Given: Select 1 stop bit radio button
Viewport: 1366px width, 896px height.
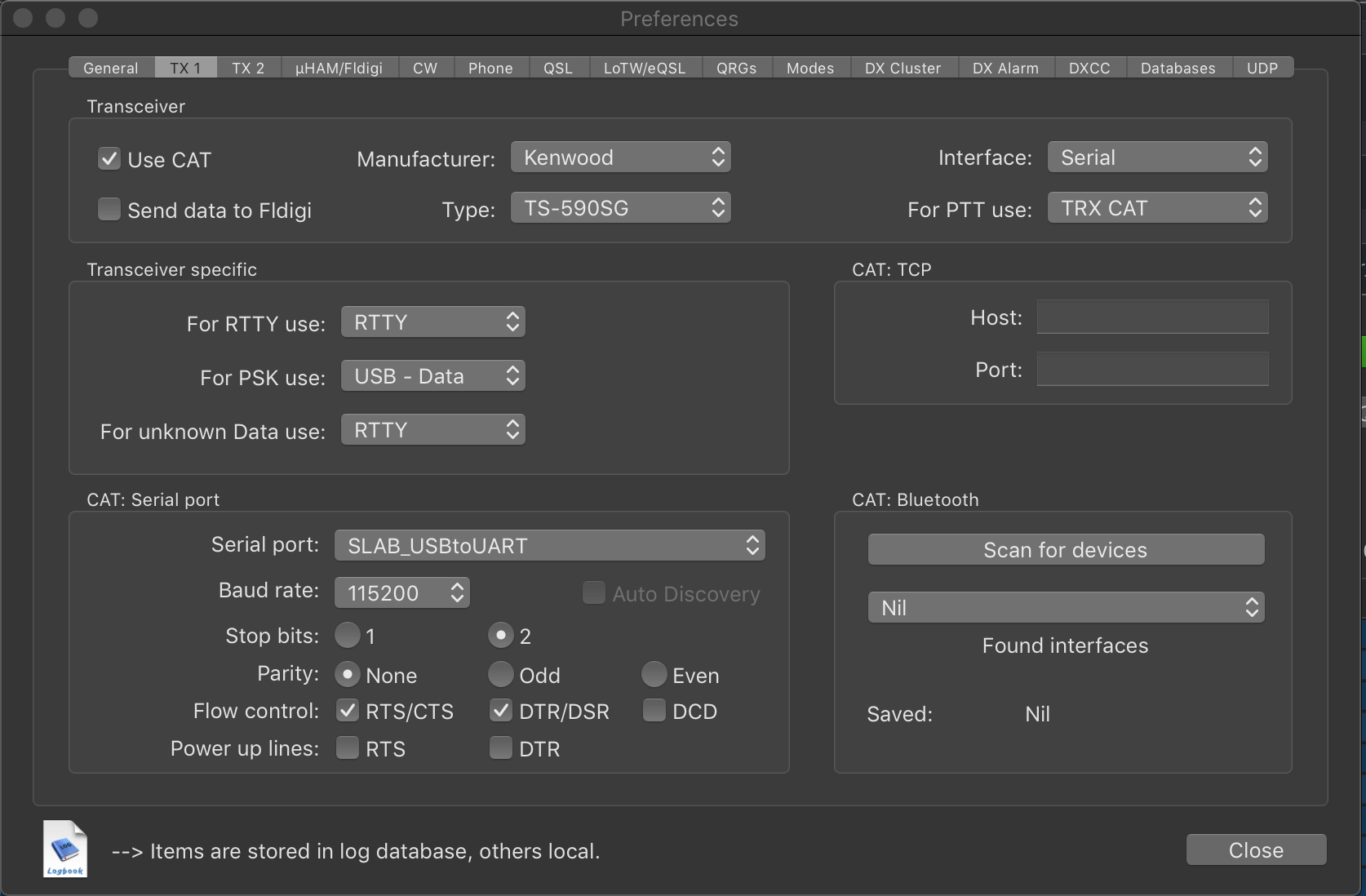Looking at the screenshot, I should pyautogui.click(x=348, y=635).
